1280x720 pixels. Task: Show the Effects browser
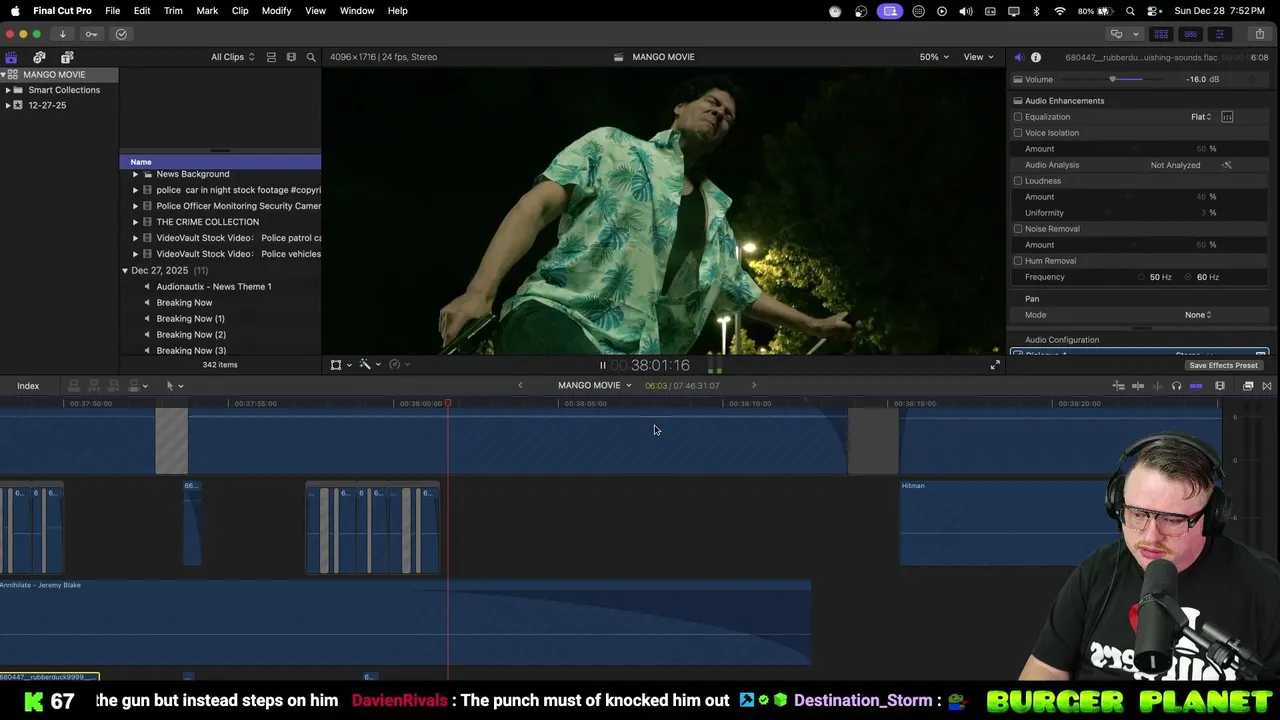pyautogui.click(x=1248, y=386)
